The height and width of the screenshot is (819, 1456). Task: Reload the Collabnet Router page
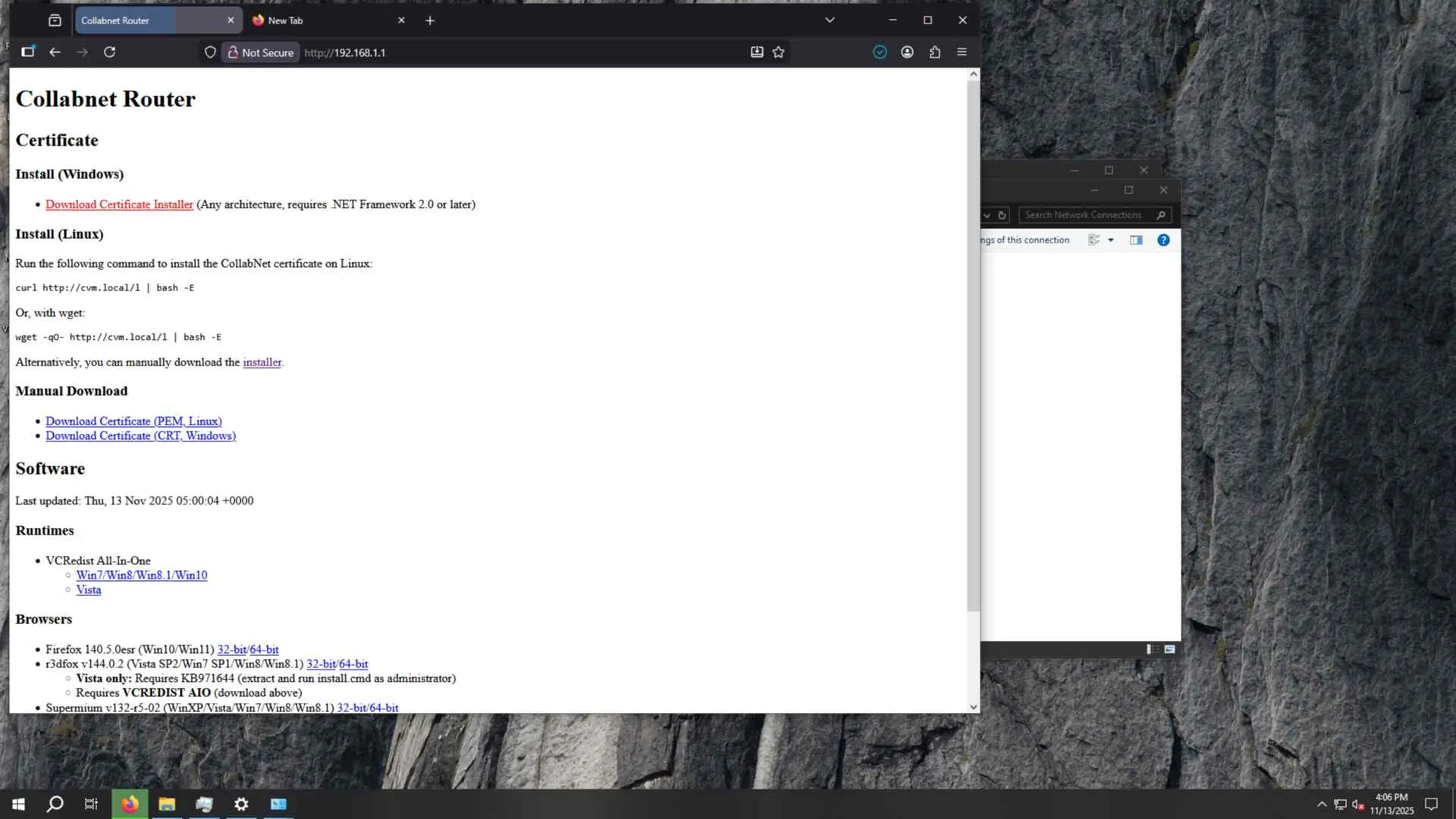click(x=109, y=52)
